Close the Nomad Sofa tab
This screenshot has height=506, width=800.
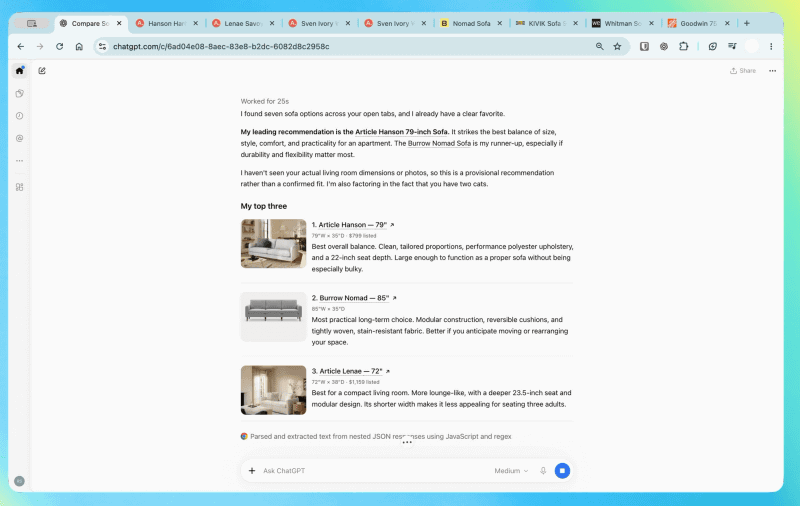point(499,23)
